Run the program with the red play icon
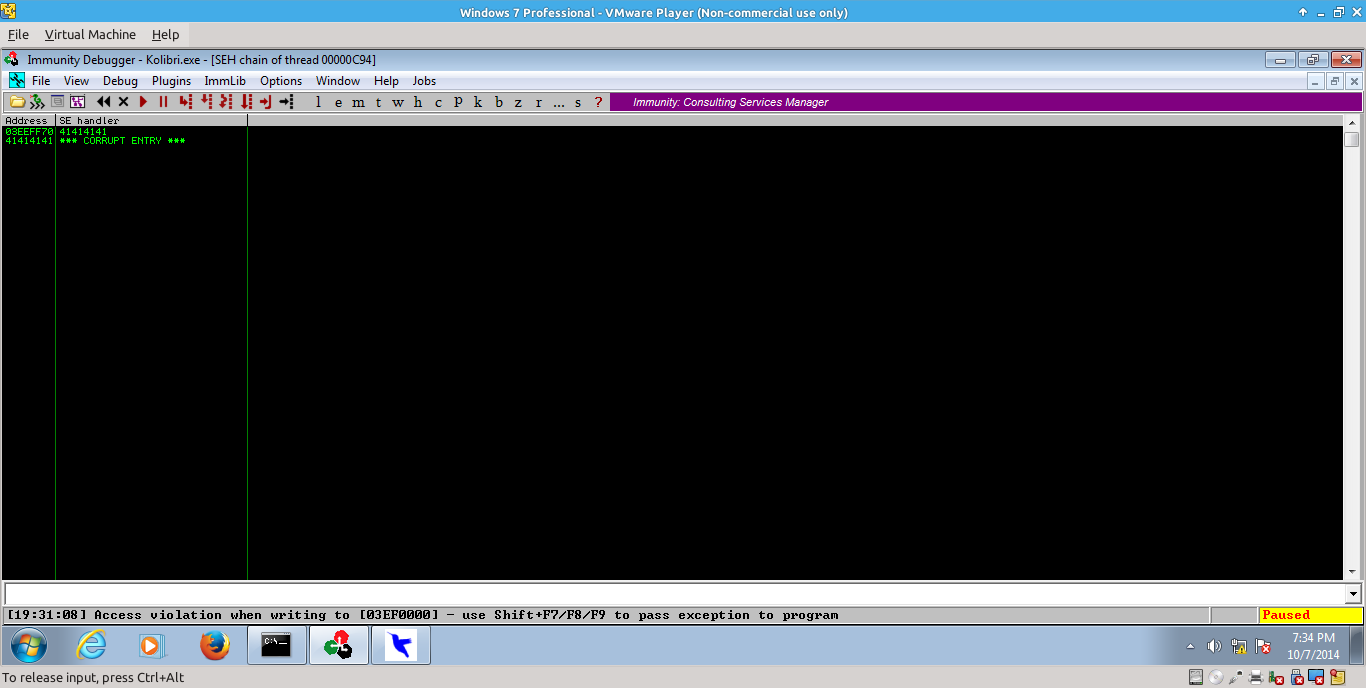 tap(143, 102)
